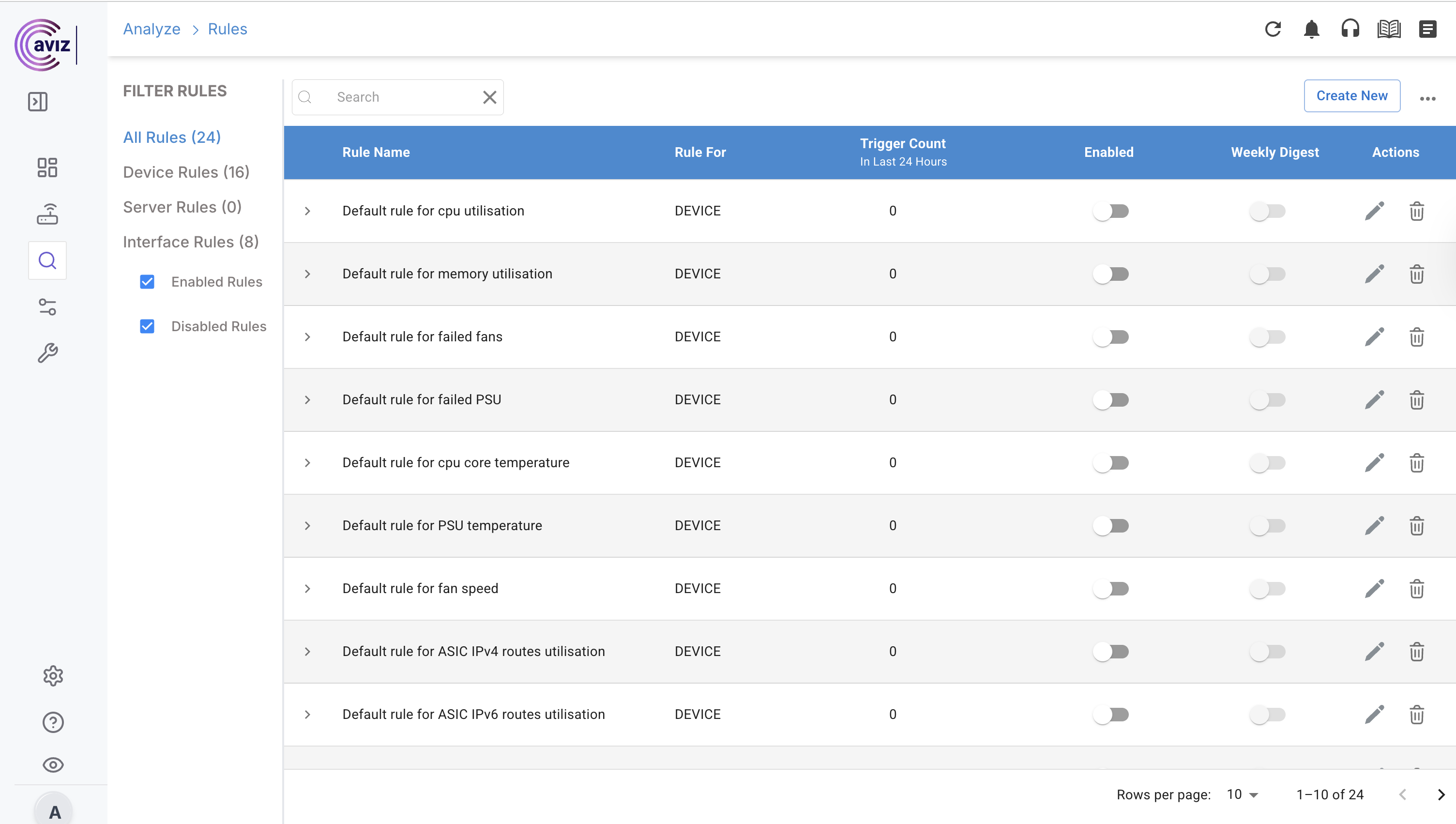Filter by Device Rules (16)
Viewport: 1456px width, 824px height.
pyautogui.click(x=186, y=172)
